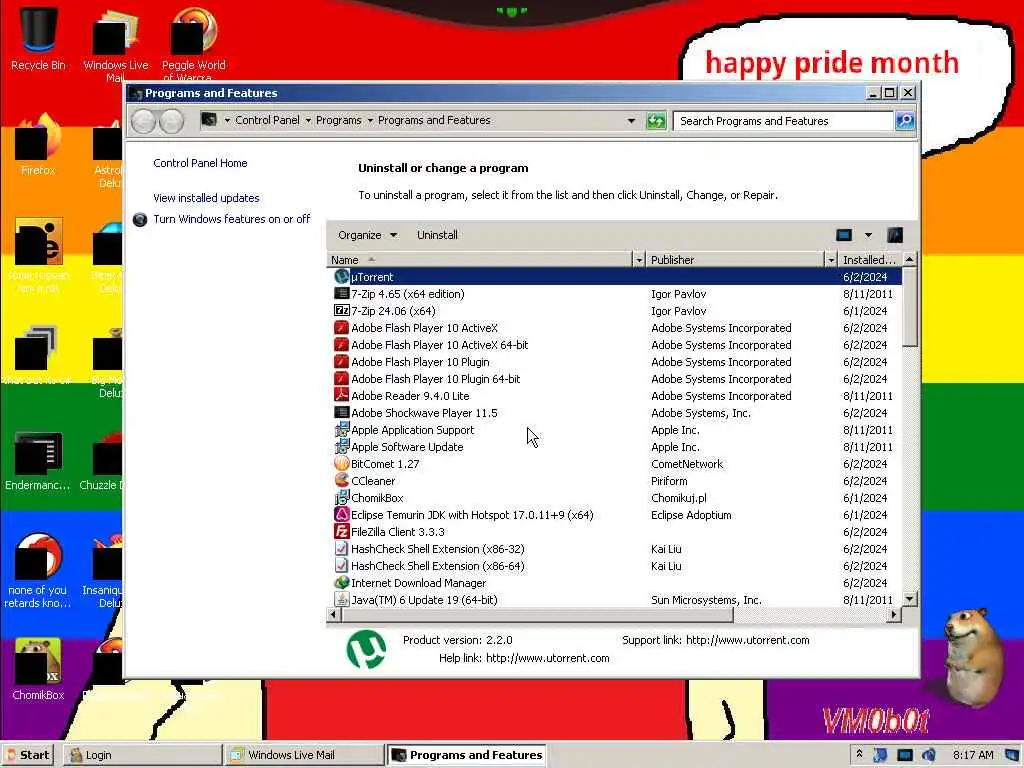Click the large µTorrent logo in details pane
The width and height of the screenshot is (1024, 768).
(366, 649)
